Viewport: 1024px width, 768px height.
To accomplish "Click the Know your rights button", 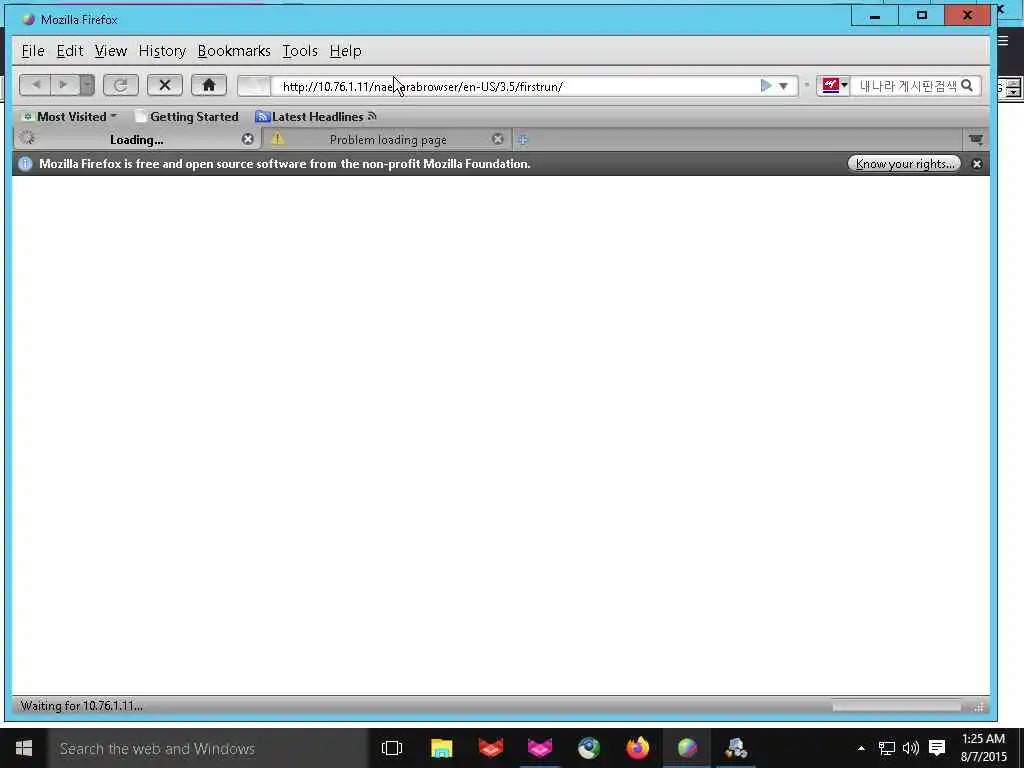I will 904,164.
